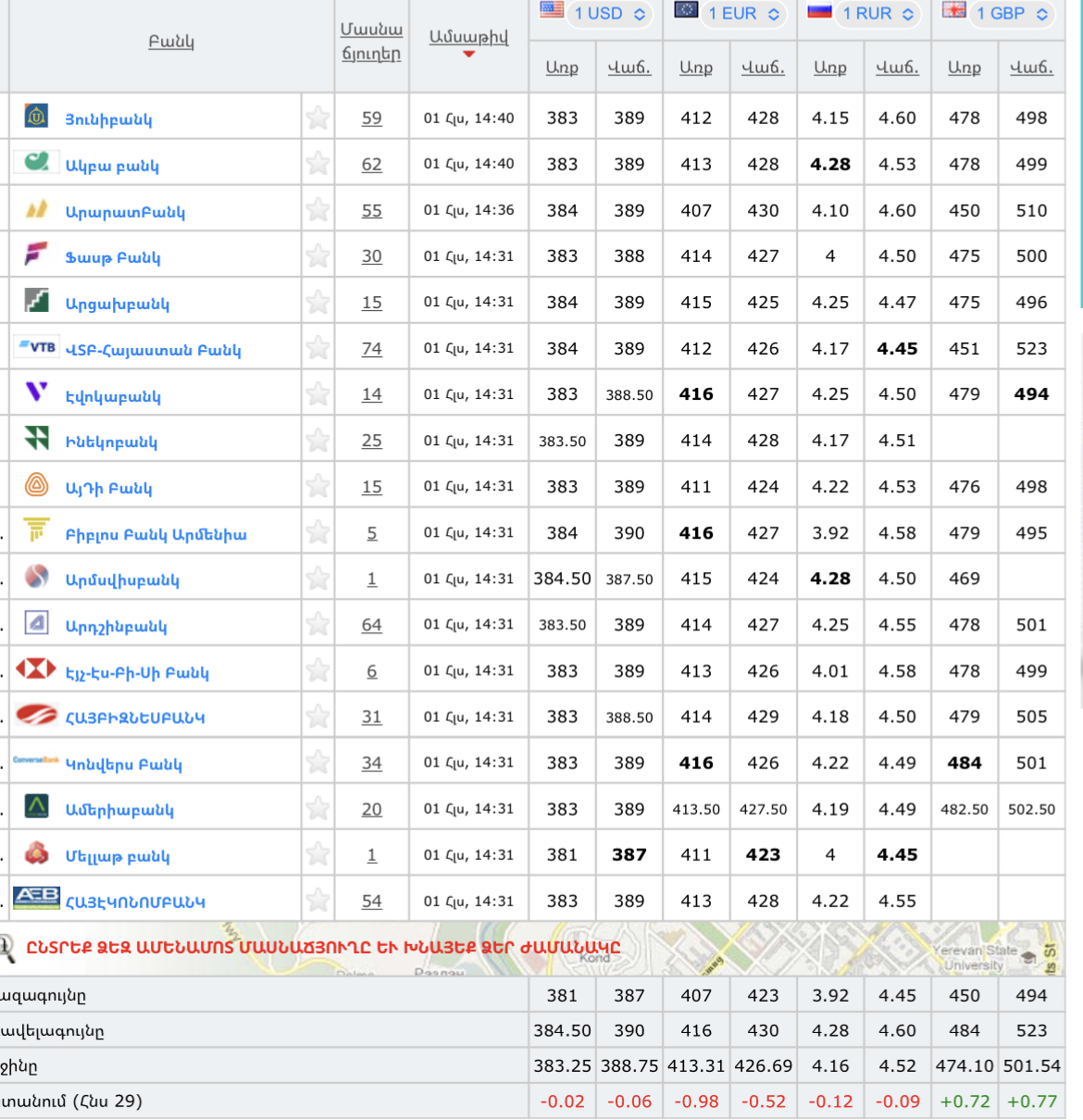Screen dimensions: 1083x1120
Task: Click the US flag icon beside USD
Action: [552, 10]
